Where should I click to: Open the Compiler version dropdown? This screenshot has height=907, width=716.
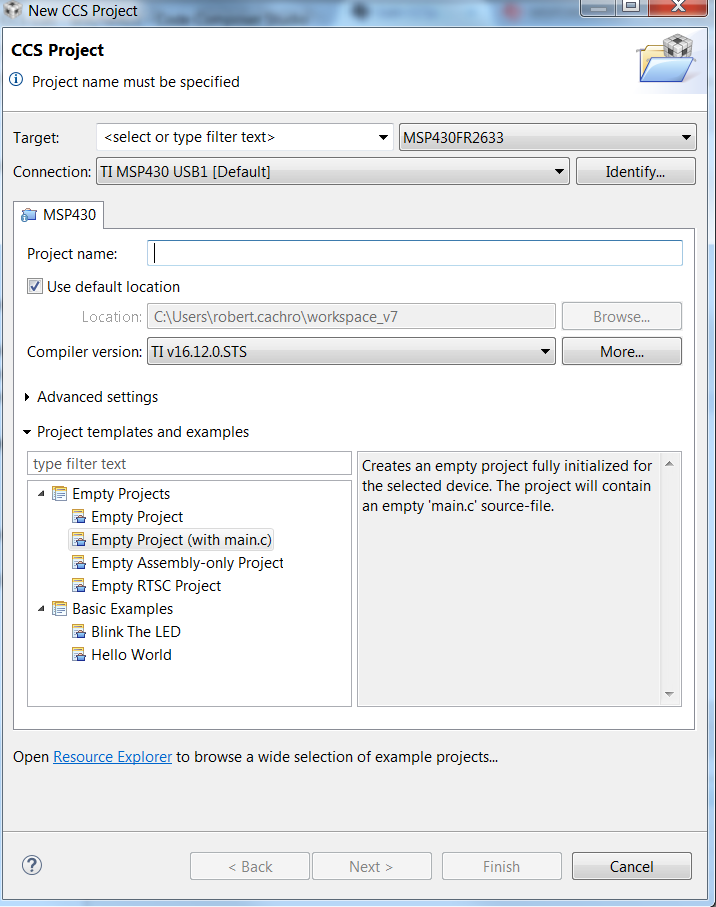tap(545, 351)
